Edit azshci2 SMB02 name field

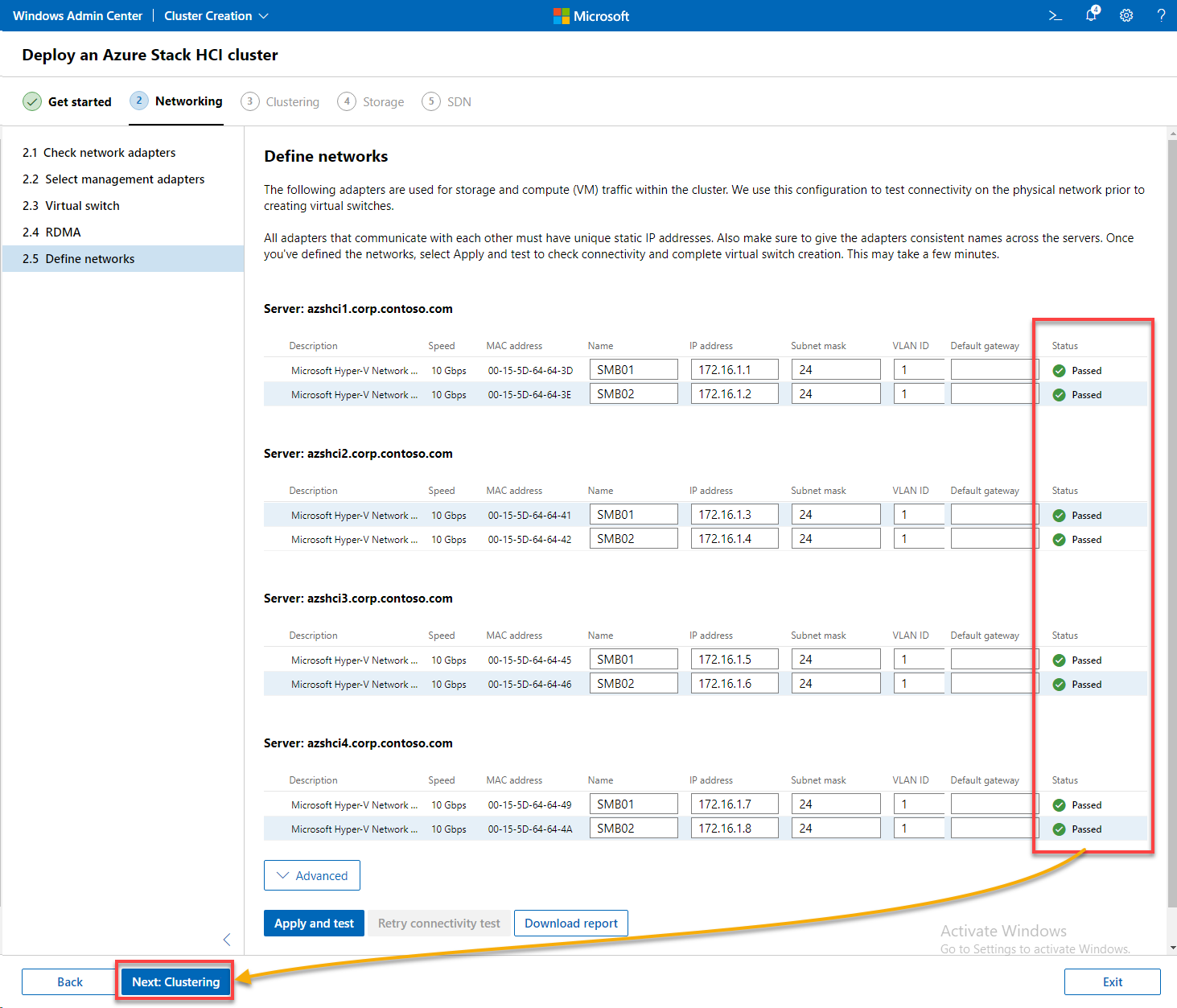click(x=634, y=539)
